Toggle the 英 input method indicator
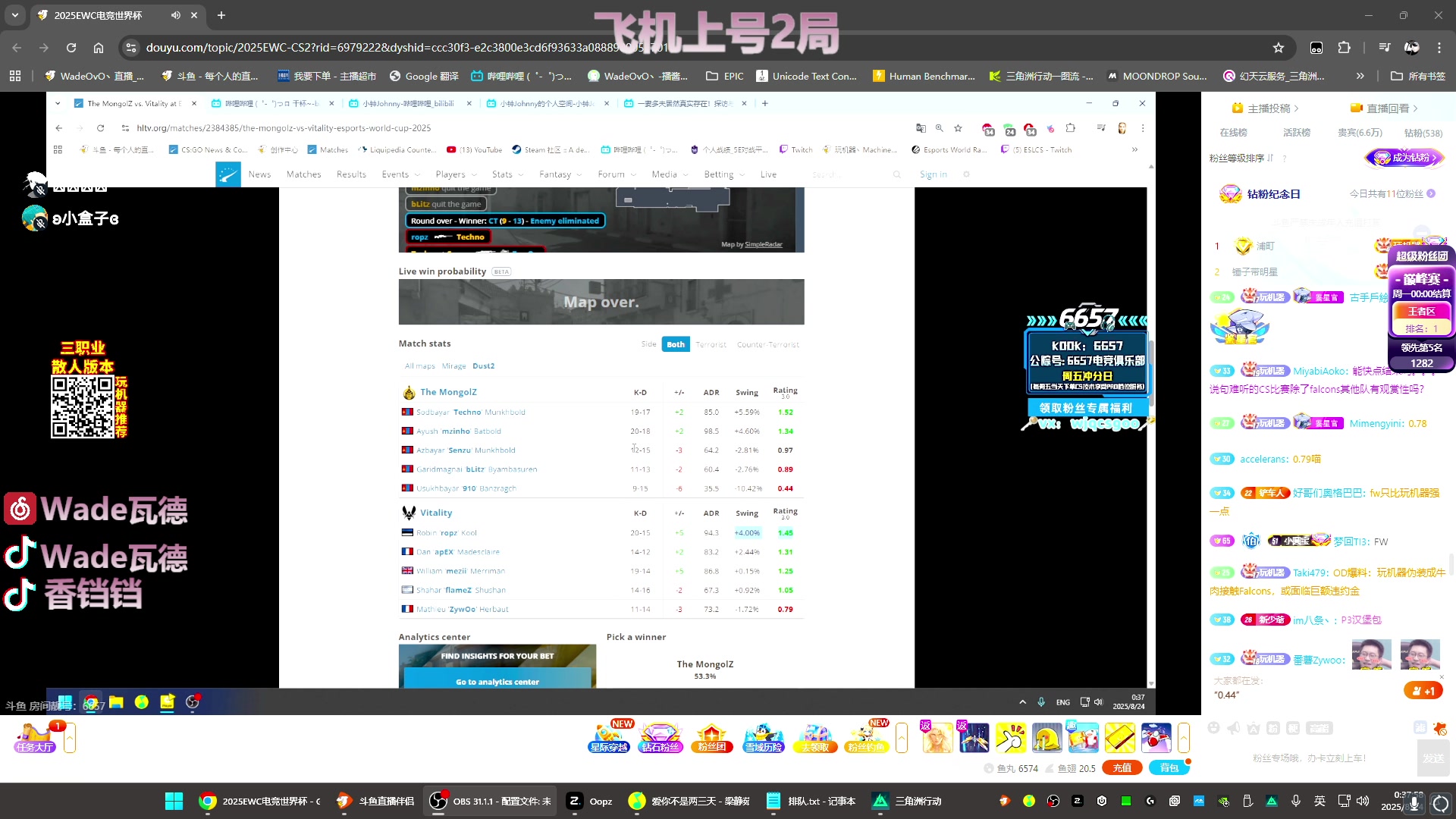The width and height of the screenshot is (1456, 819). click(x=1319, y=801)
